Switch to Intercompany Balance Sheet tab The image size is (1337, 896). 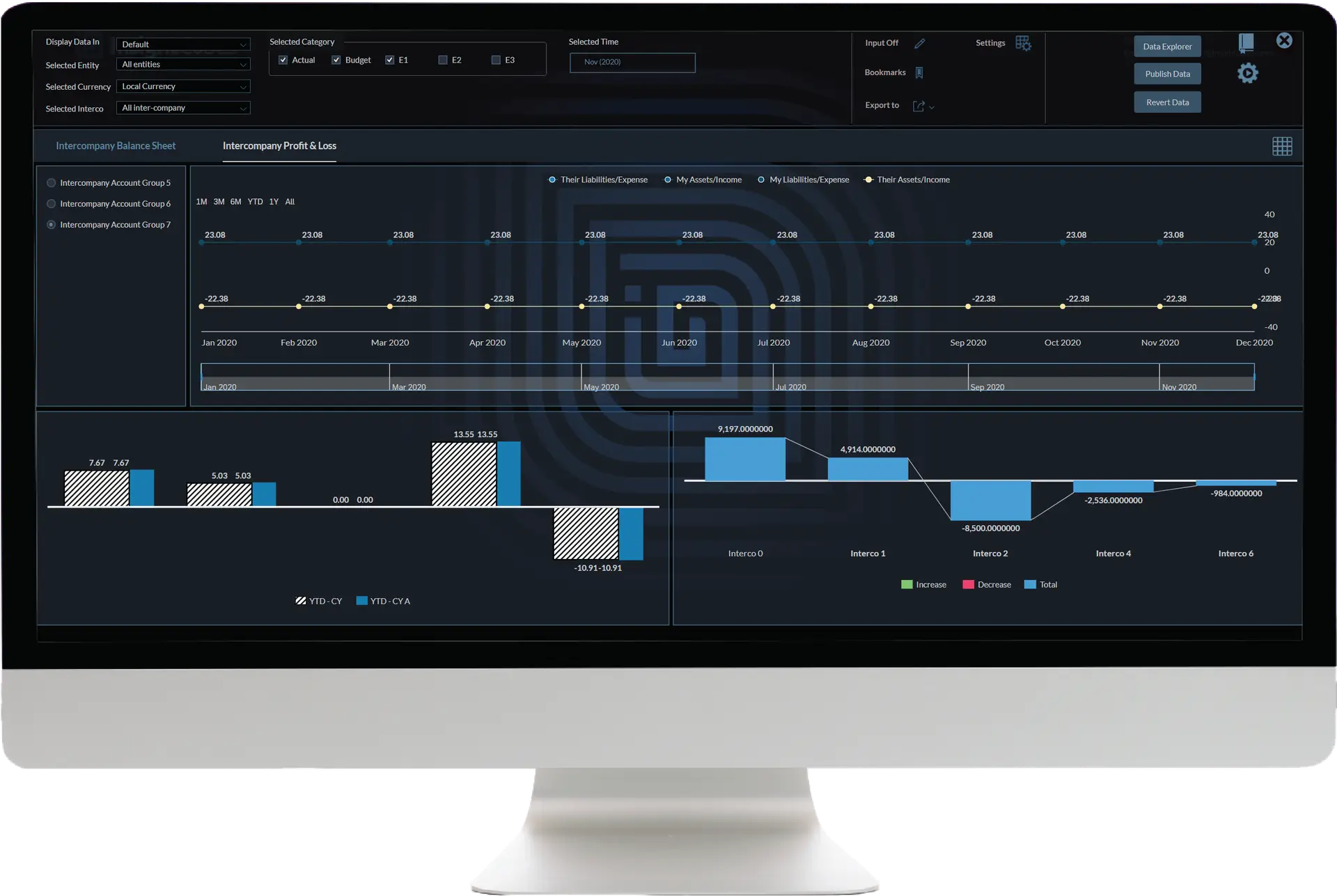(116, 146)
